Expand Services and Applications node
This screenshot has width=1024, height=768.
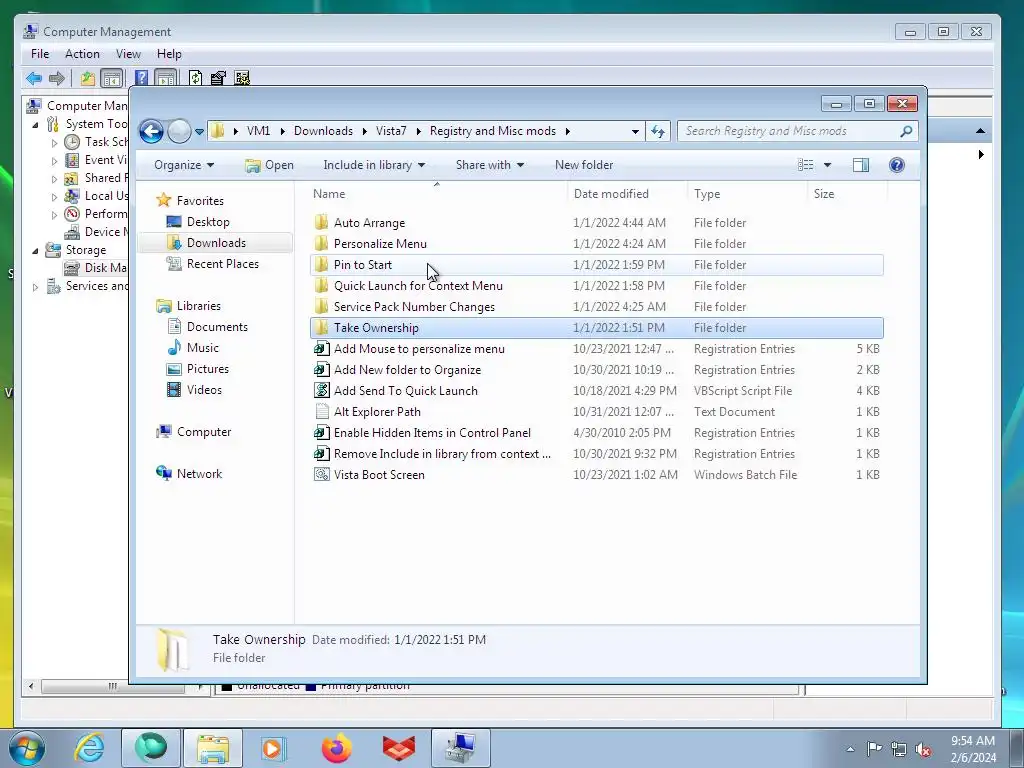tap(36, 286)
